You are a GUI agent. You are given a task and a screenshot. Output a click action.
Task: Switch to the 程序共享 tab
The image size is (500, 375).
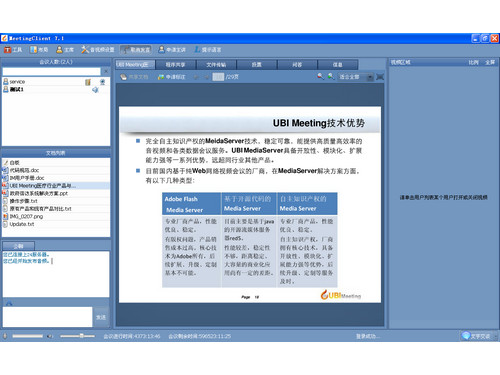(176, 65)
